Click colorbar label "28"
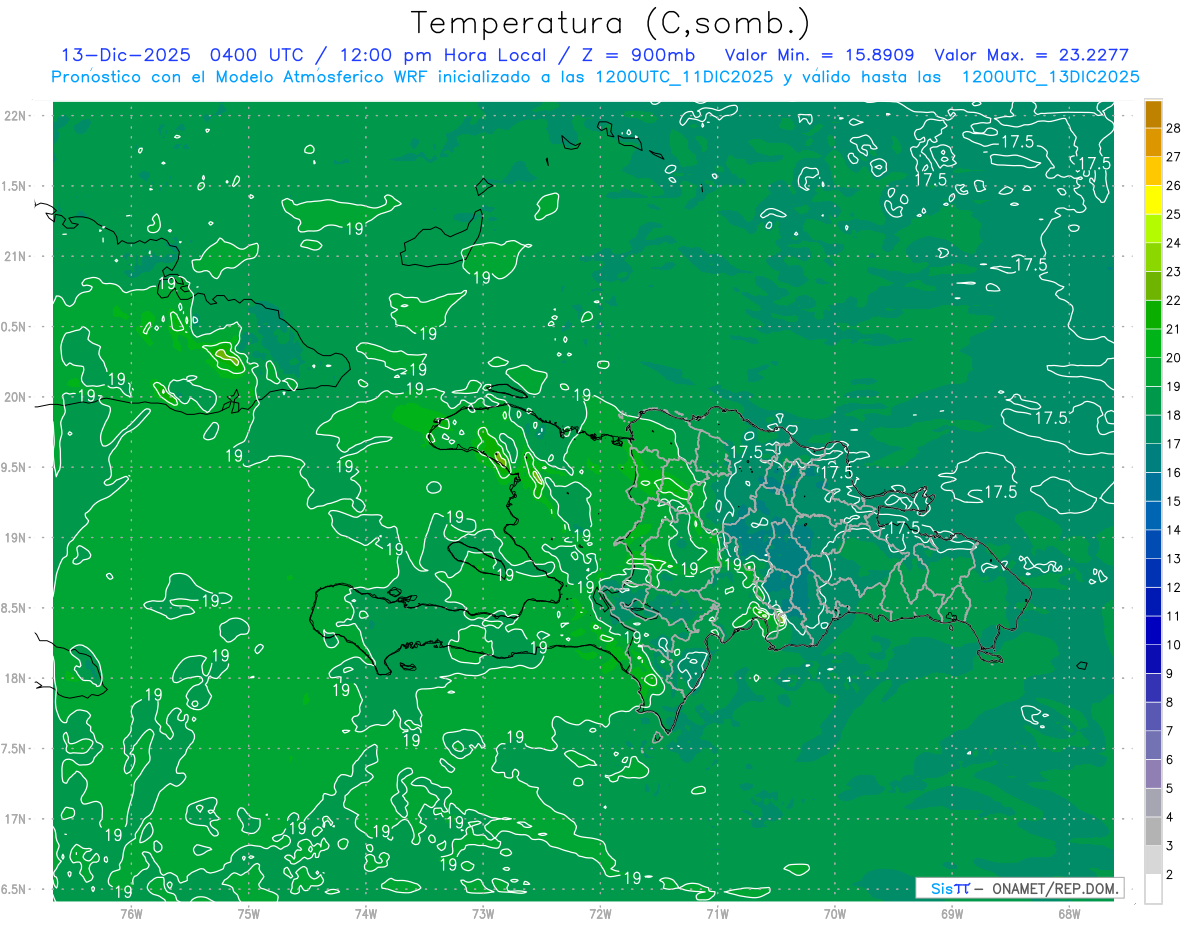This screenshot has height=927, width=1200. (1174, 128)
